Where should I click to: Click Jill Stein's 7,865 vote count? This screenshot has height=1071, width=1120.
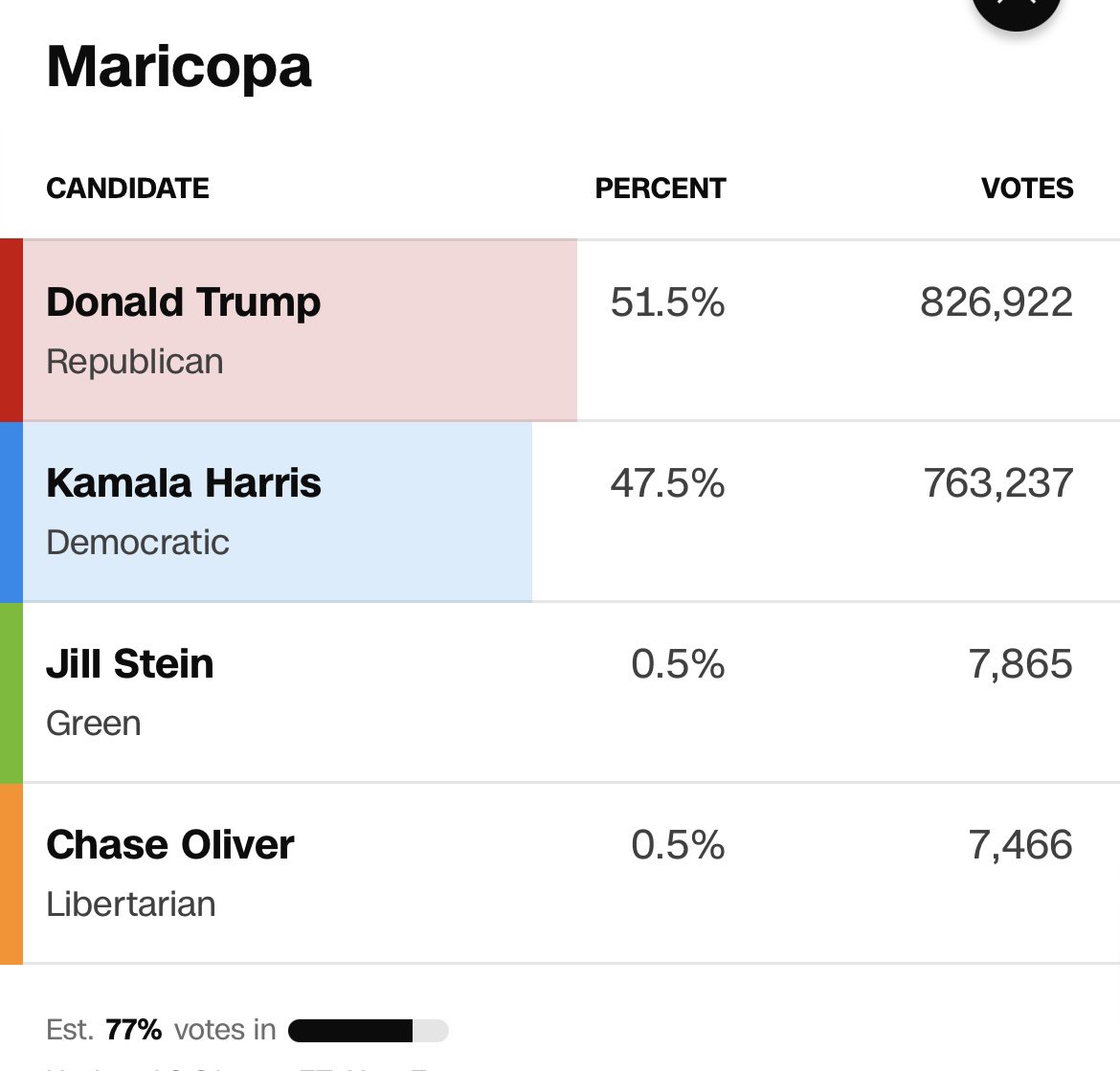coord(1019,664)
